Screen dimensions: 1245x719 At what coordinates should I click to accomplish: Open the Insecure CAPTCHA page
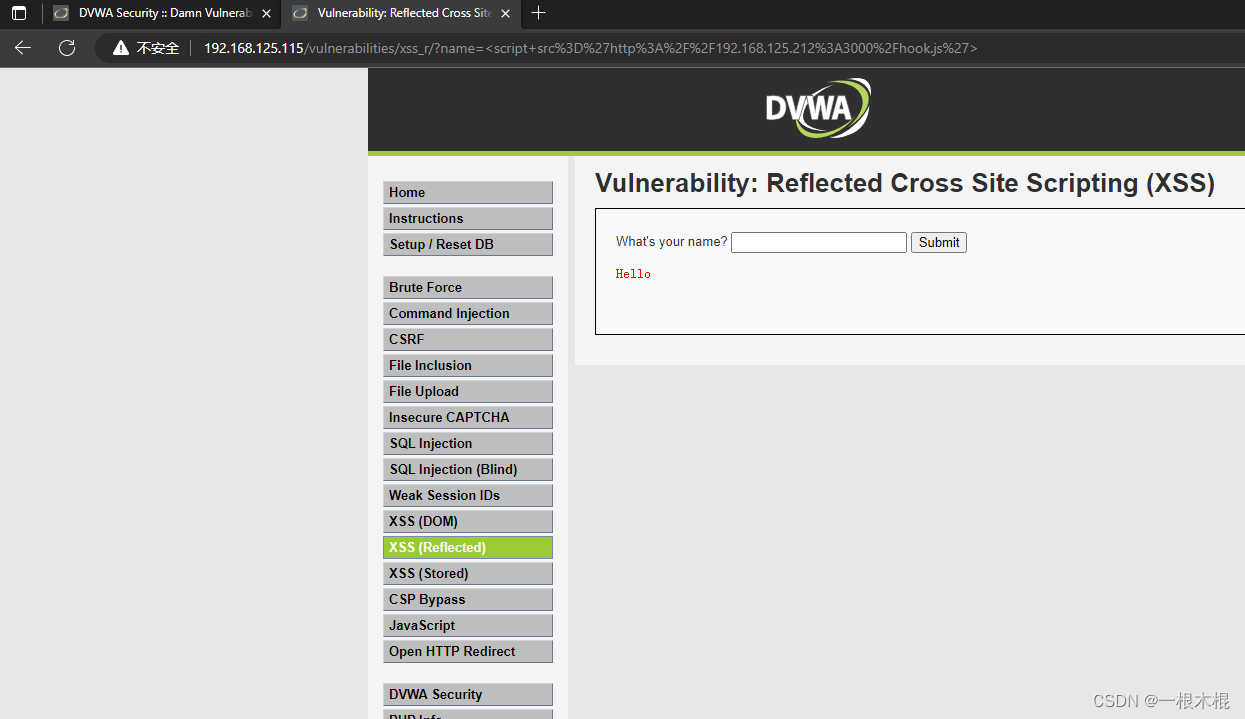click(468, 417)
